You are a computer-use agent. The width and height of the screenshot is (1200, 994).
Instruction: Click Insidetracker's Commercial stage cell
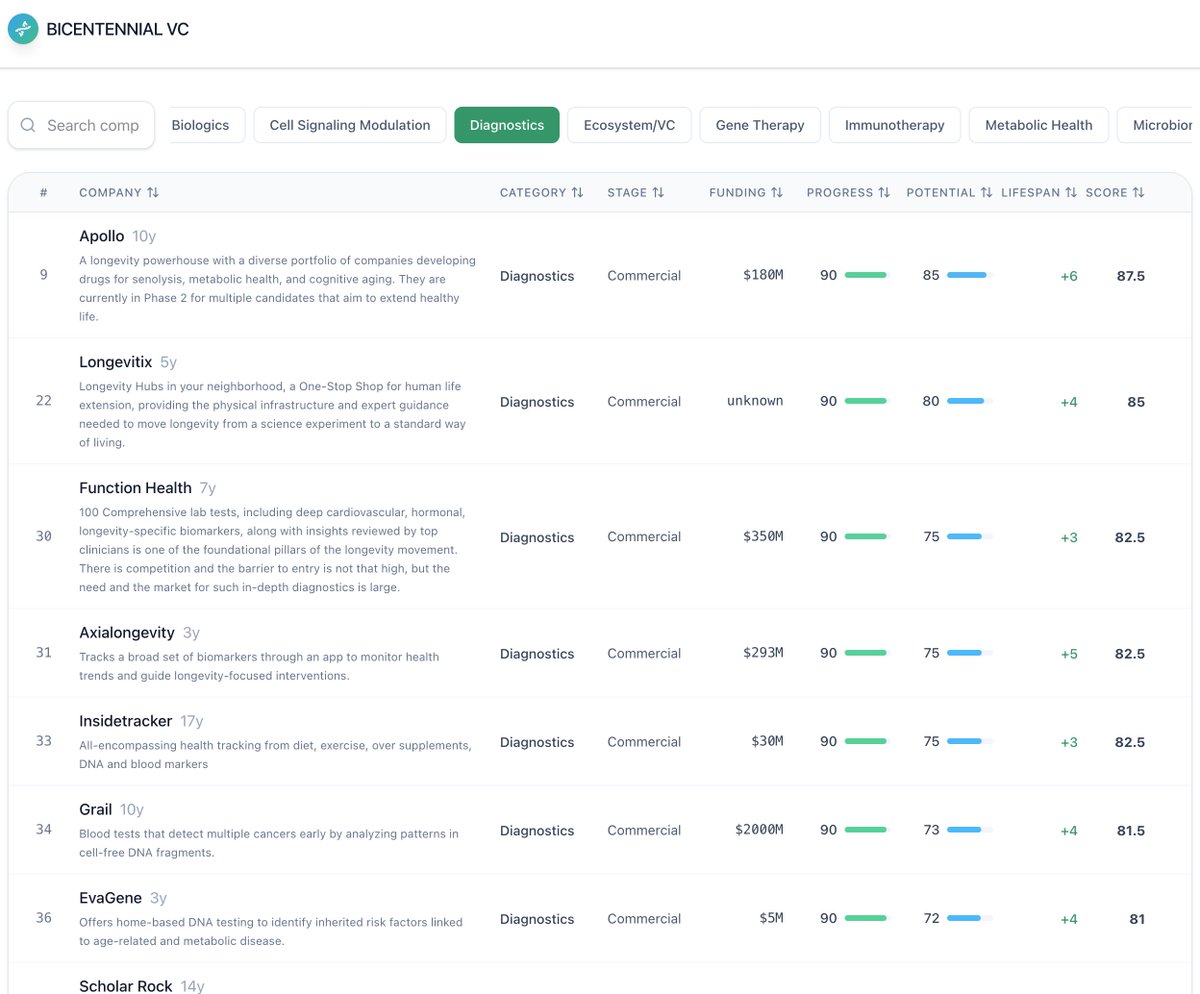tap(644, 742)
